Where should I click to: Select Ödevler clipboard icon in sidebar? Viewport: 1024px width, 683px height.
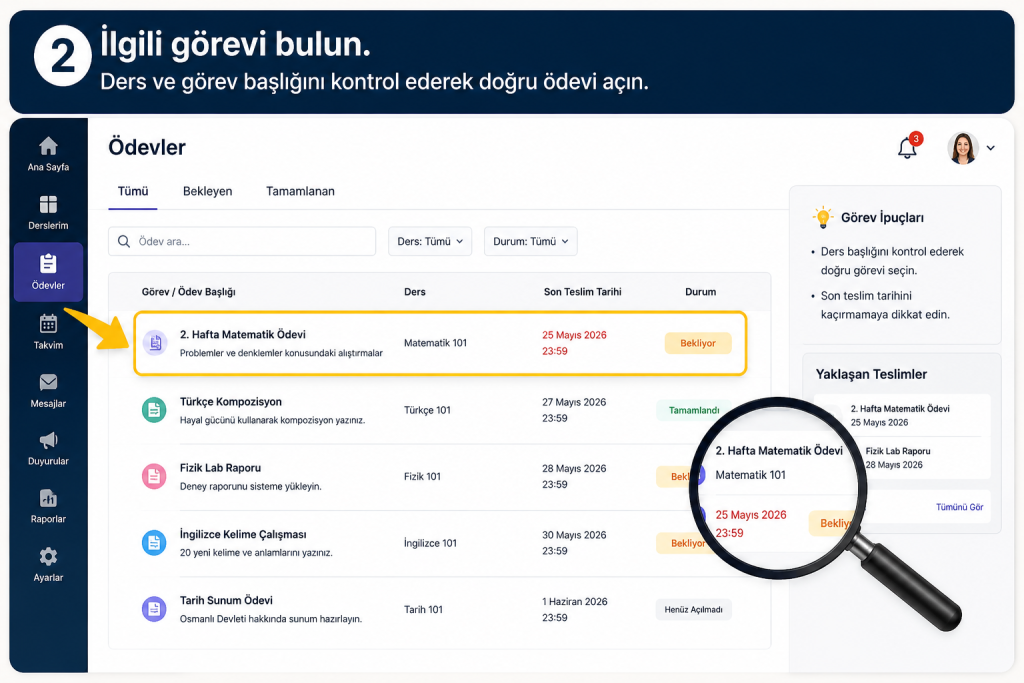pyautogui.click(x=48, y=264)
